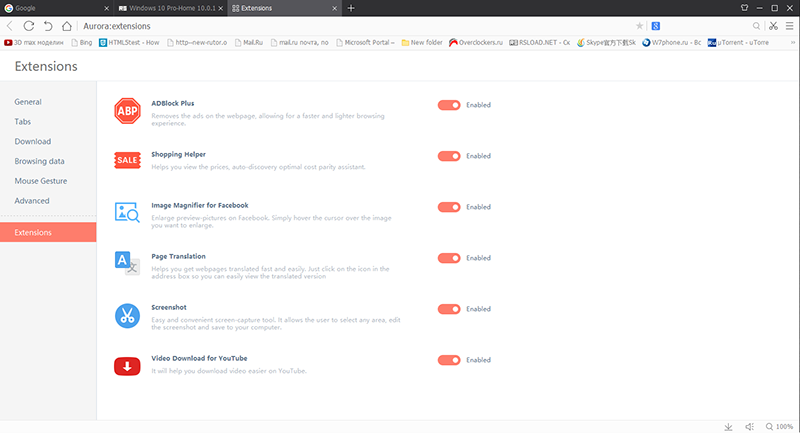This screenshot has height=433, width=800.
Task: Open the skin shirt icon in title bar
Action: coord(744,8)
